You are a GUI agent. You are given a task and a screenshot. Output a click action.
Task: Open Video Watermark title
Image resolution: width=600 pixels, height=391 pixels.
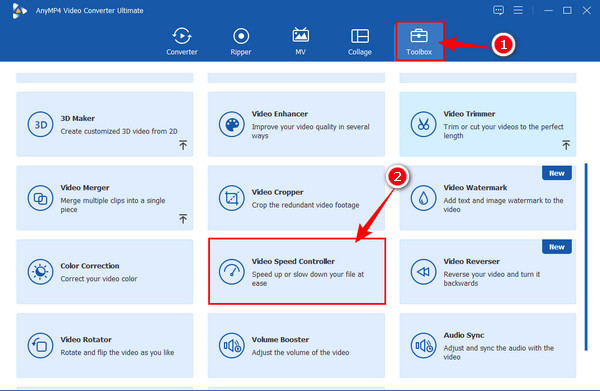coord(475,187)
